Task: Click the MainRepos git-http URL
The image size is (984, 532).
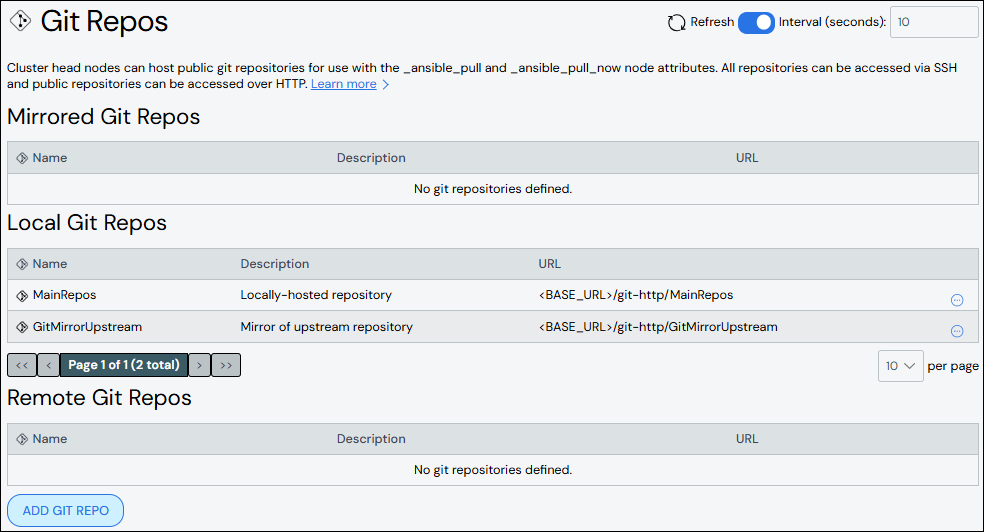Action: coord(636,295)
